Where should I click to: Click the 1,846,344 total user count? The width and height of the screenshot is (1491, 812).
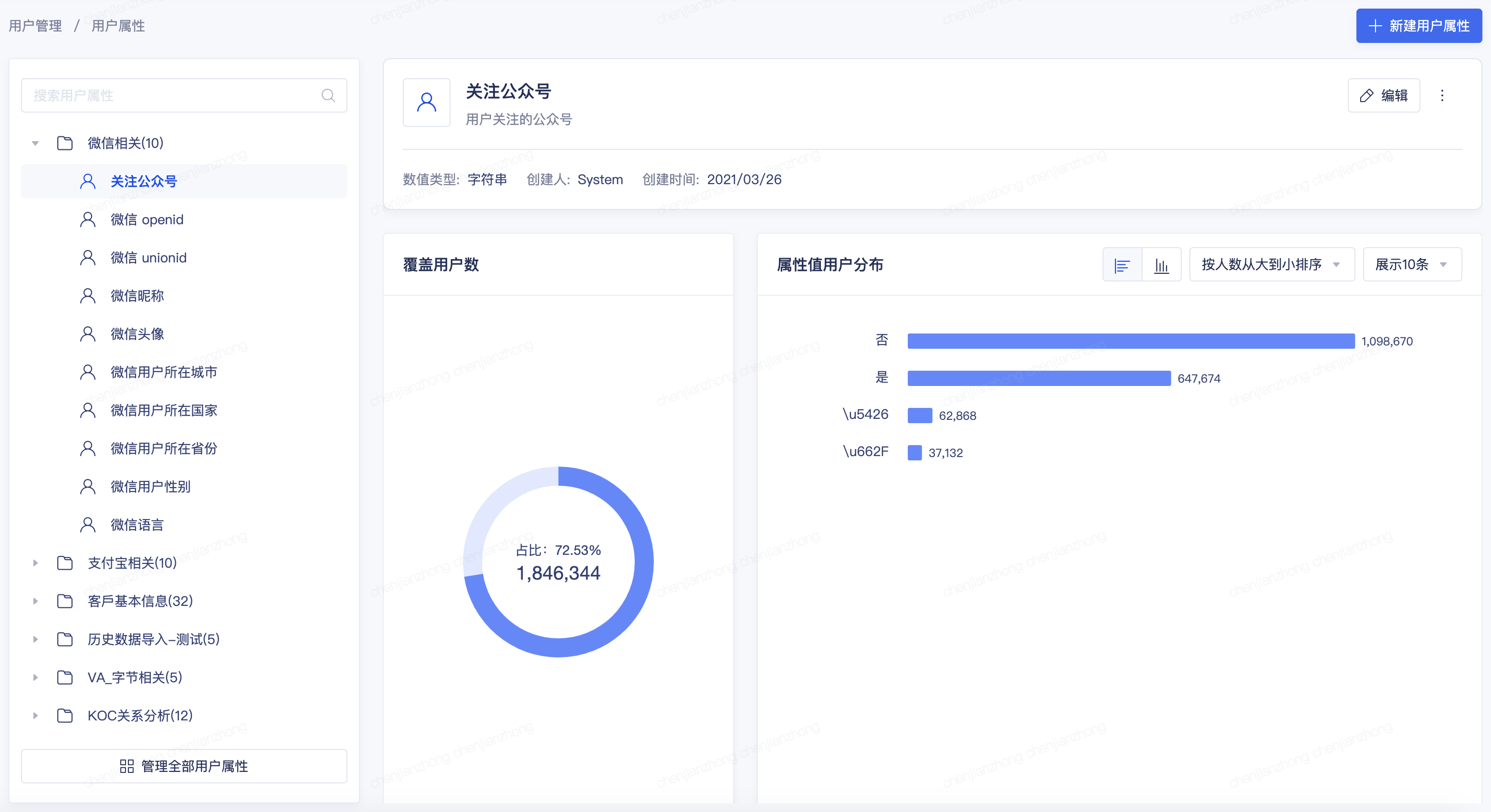pyautogui.click(x=558, y=573)
